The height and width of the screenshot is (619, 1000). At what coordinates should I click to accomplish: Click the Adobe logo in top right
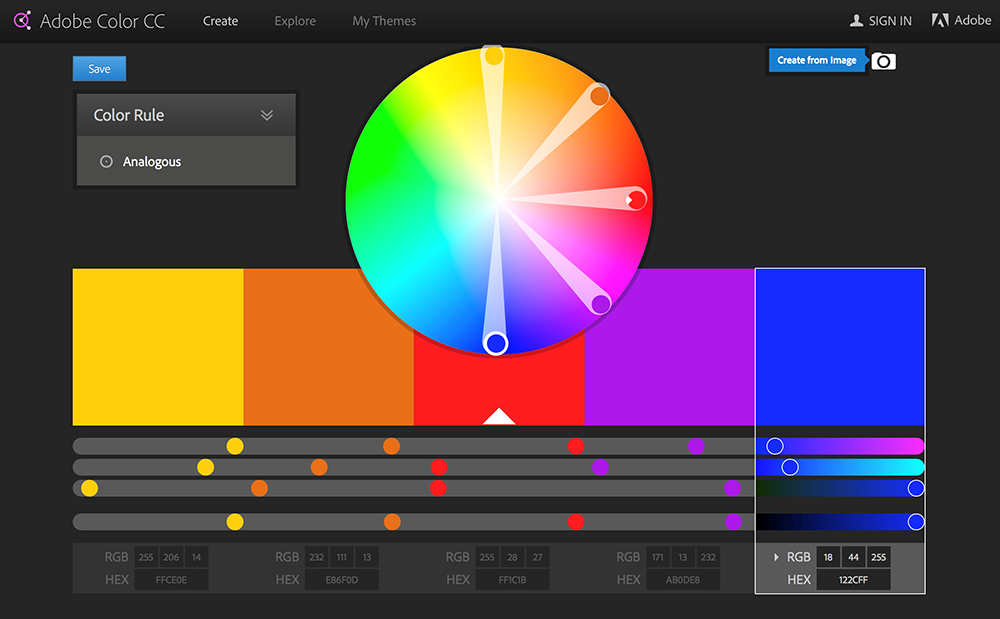coord(940,20)
